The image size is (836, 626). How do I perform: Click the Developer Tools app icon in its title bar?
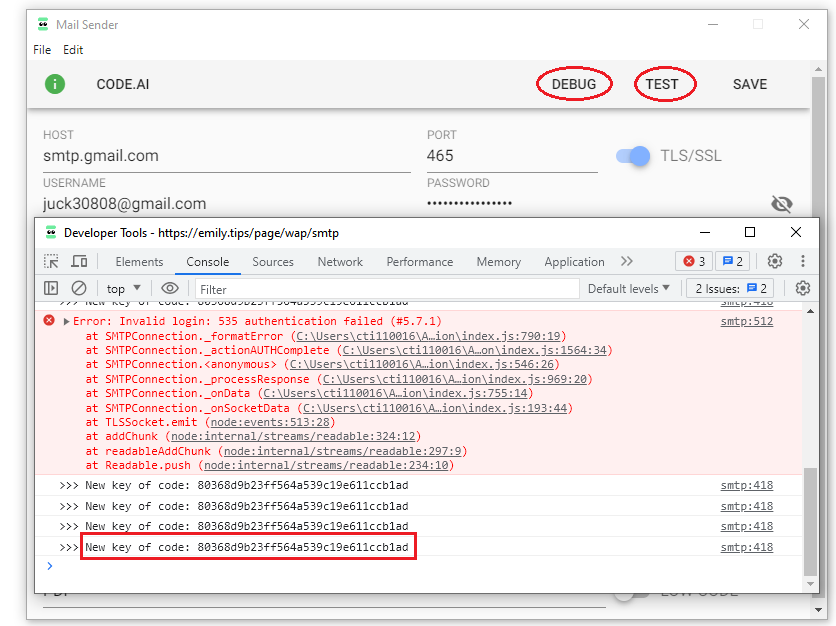click(51, 232)
